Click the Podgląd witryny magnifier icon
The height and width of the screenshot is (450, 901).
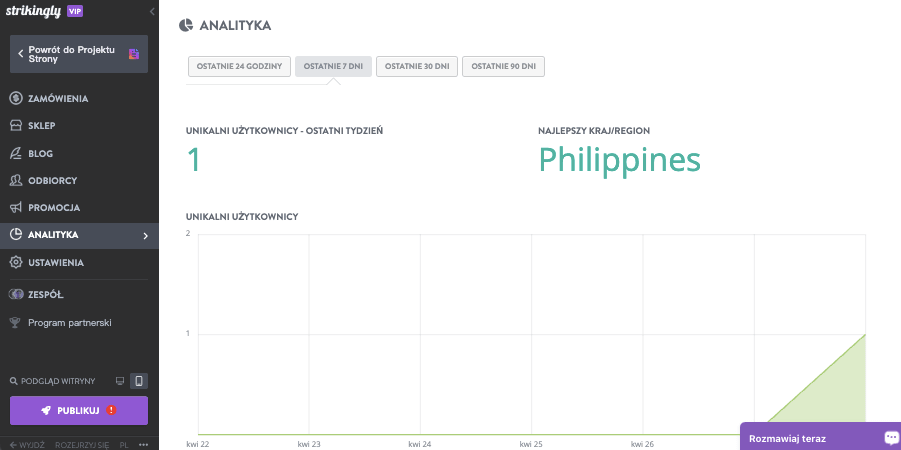pyautogui.click(x=14, y=381)
